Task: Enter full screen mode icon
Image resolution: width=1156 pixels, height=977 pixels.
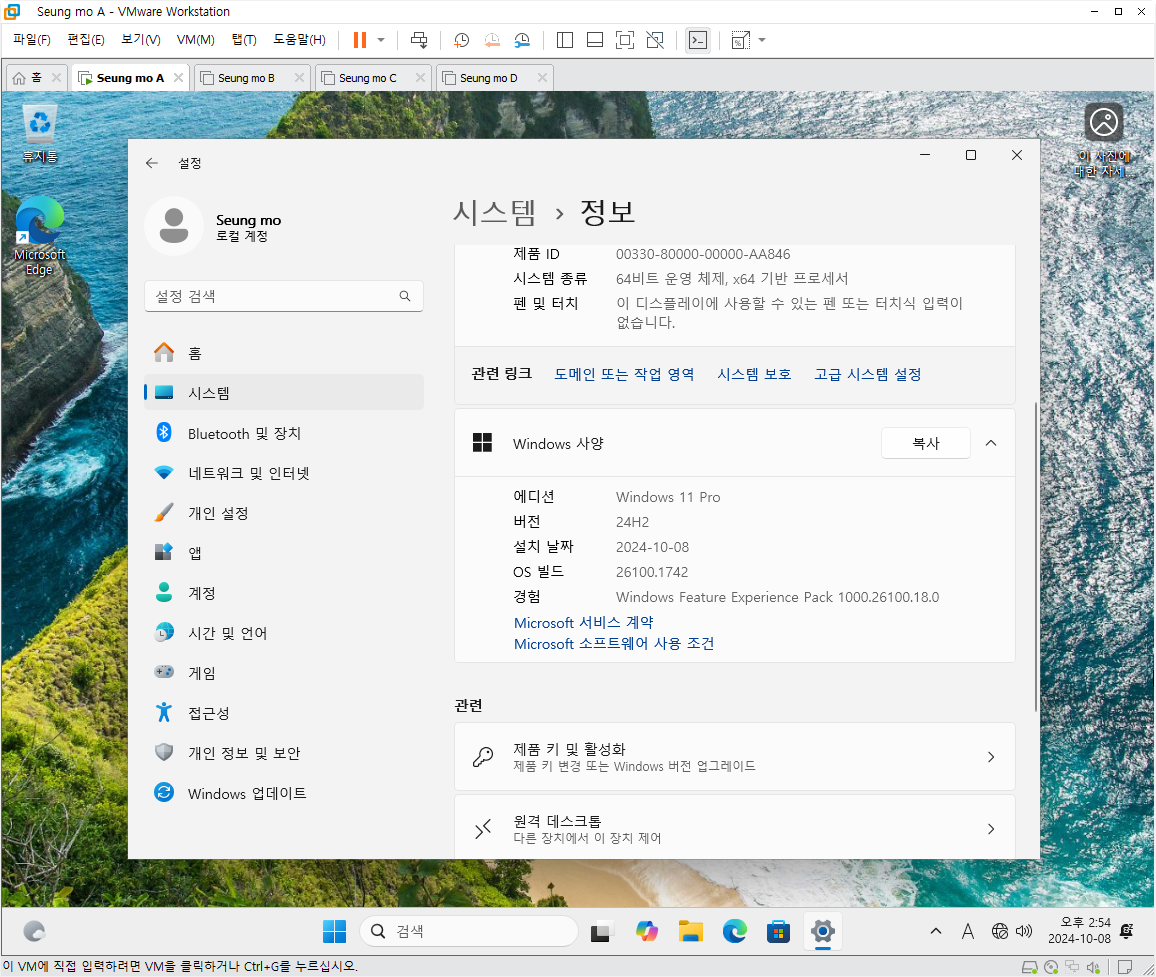Action: click(624, 40)
